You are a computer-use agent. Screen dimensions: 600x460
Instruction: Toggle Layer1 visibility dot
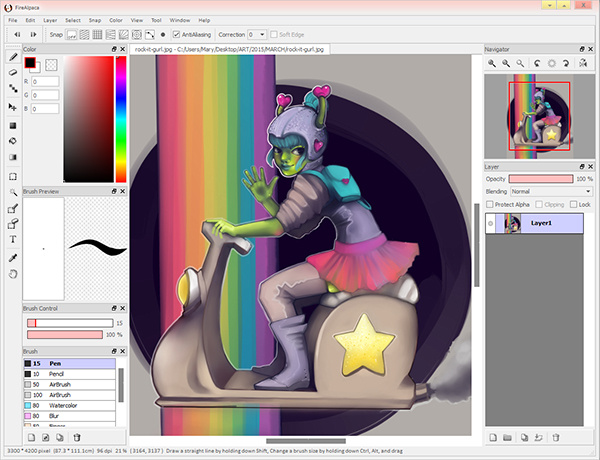[490, 223]
